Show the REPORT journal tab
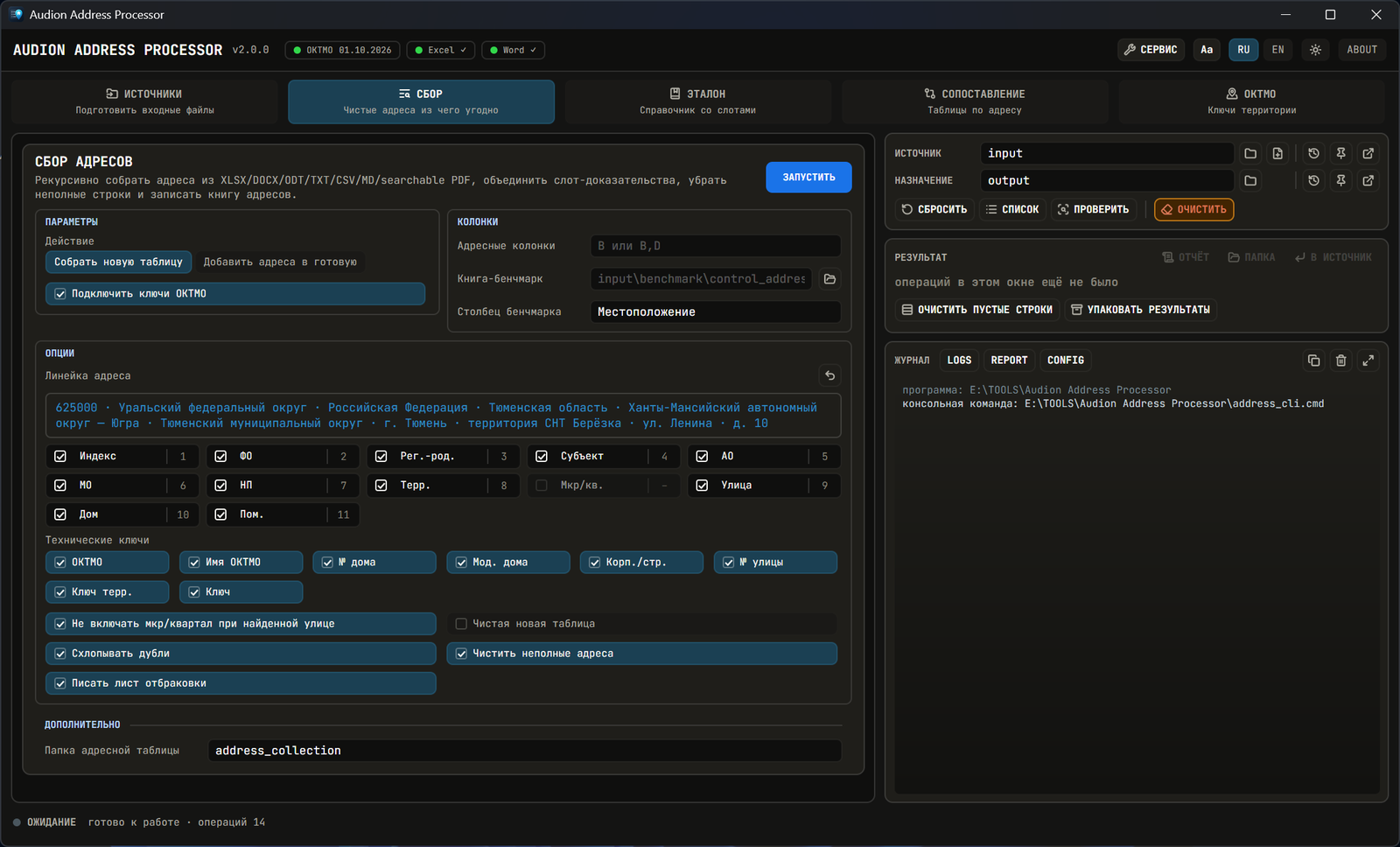This screenshot has height=847, width=1400. tap(1009, 360)
